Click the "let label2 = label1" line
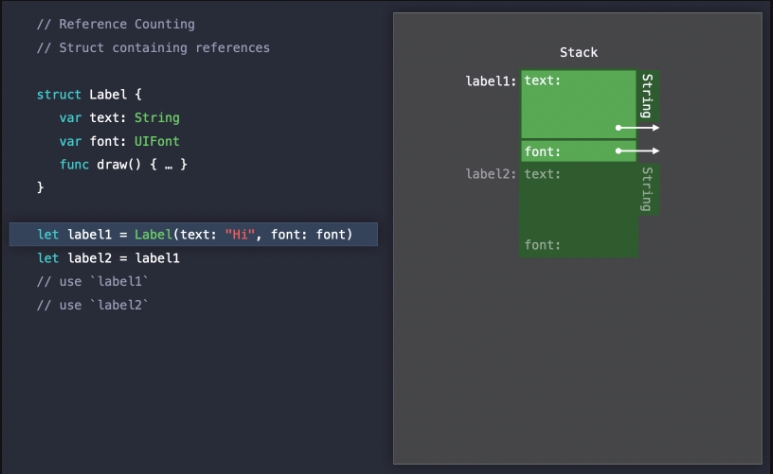The image size is (773, 474). coord(108,258)
